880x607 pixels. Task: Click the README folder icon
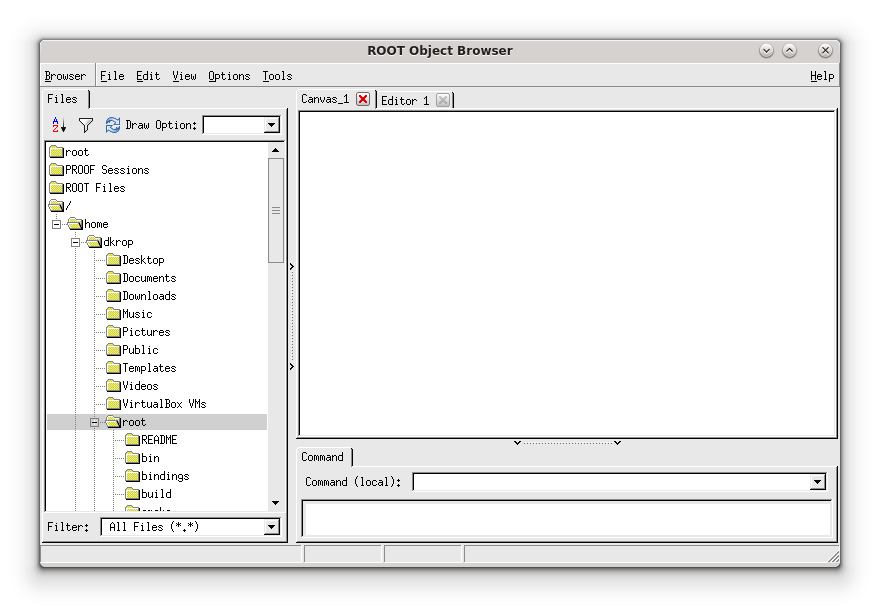click(x=132, y=440)
